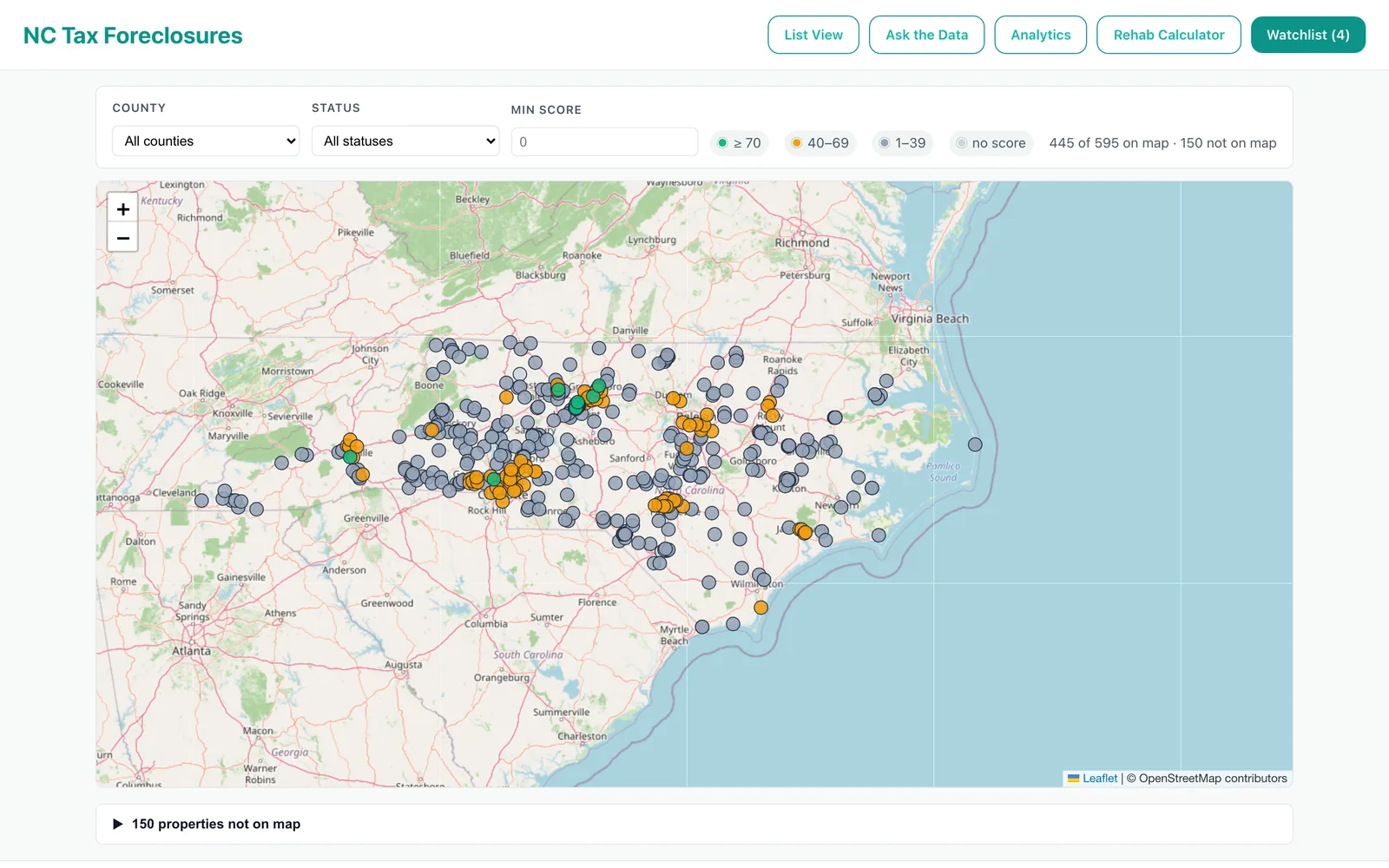
Task: Go to Analytics
Action: [x=1040, y=35]
